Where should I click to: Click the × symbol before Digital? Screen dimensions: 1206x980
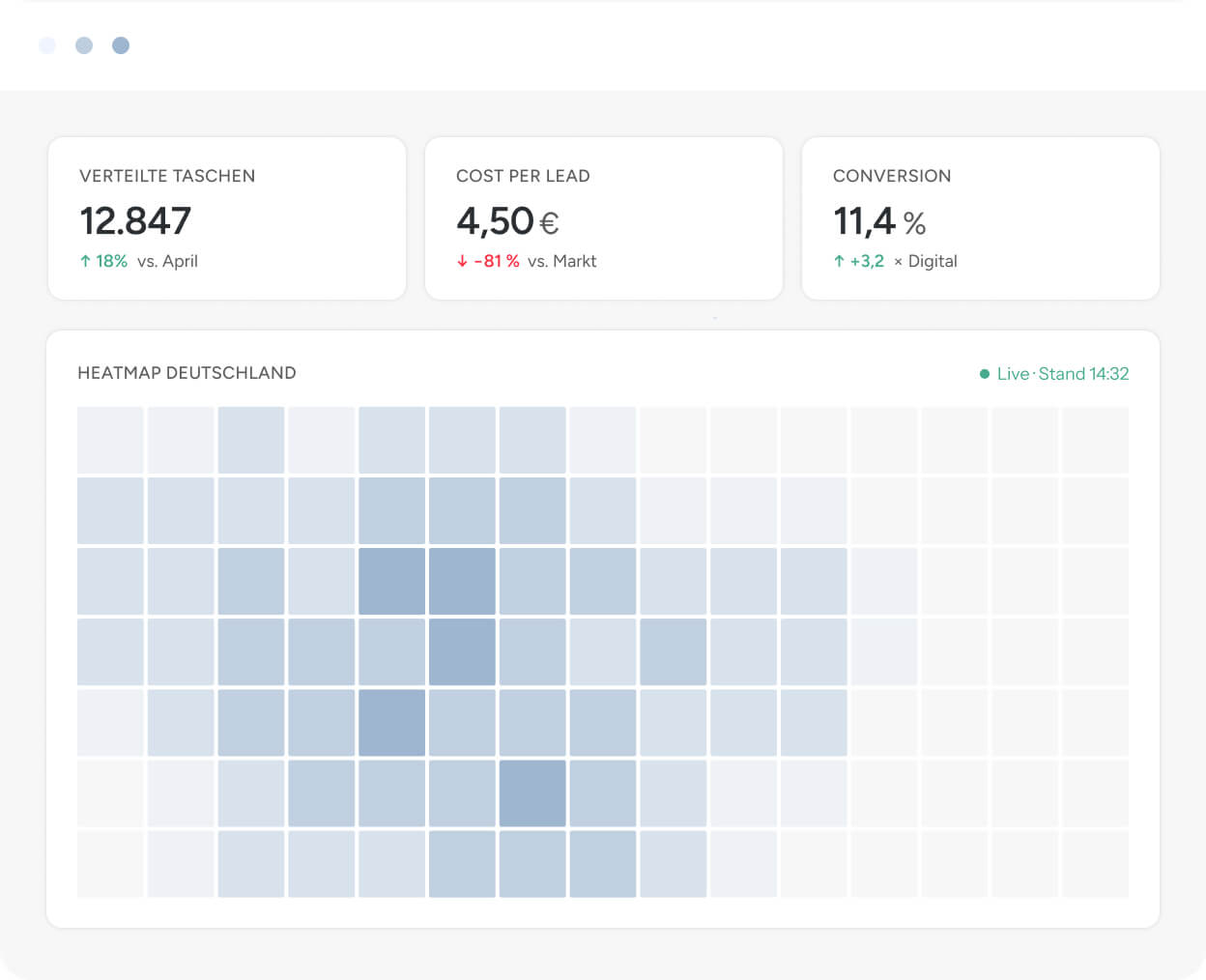point(898,262)
